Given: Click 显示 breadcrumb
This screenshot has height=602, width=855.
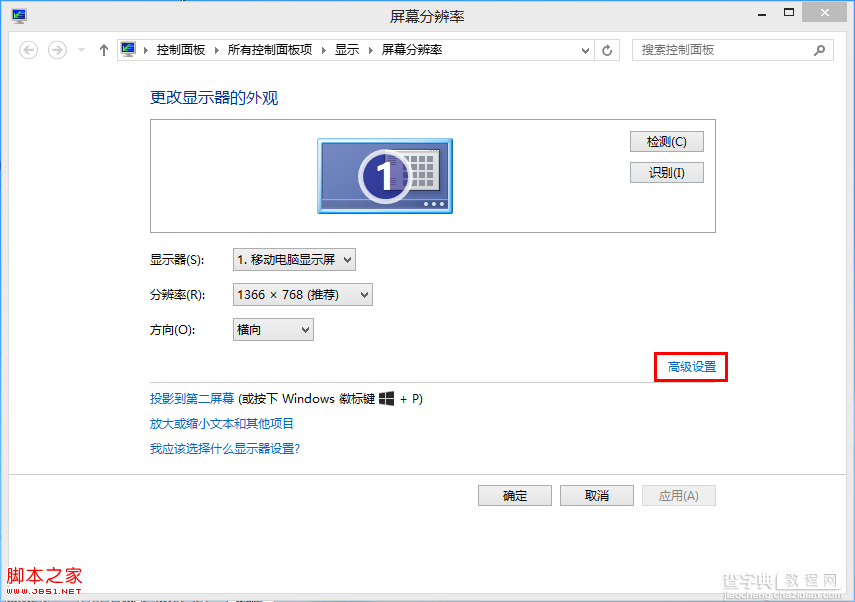Looking at the screenshot, I should (347, 50).
